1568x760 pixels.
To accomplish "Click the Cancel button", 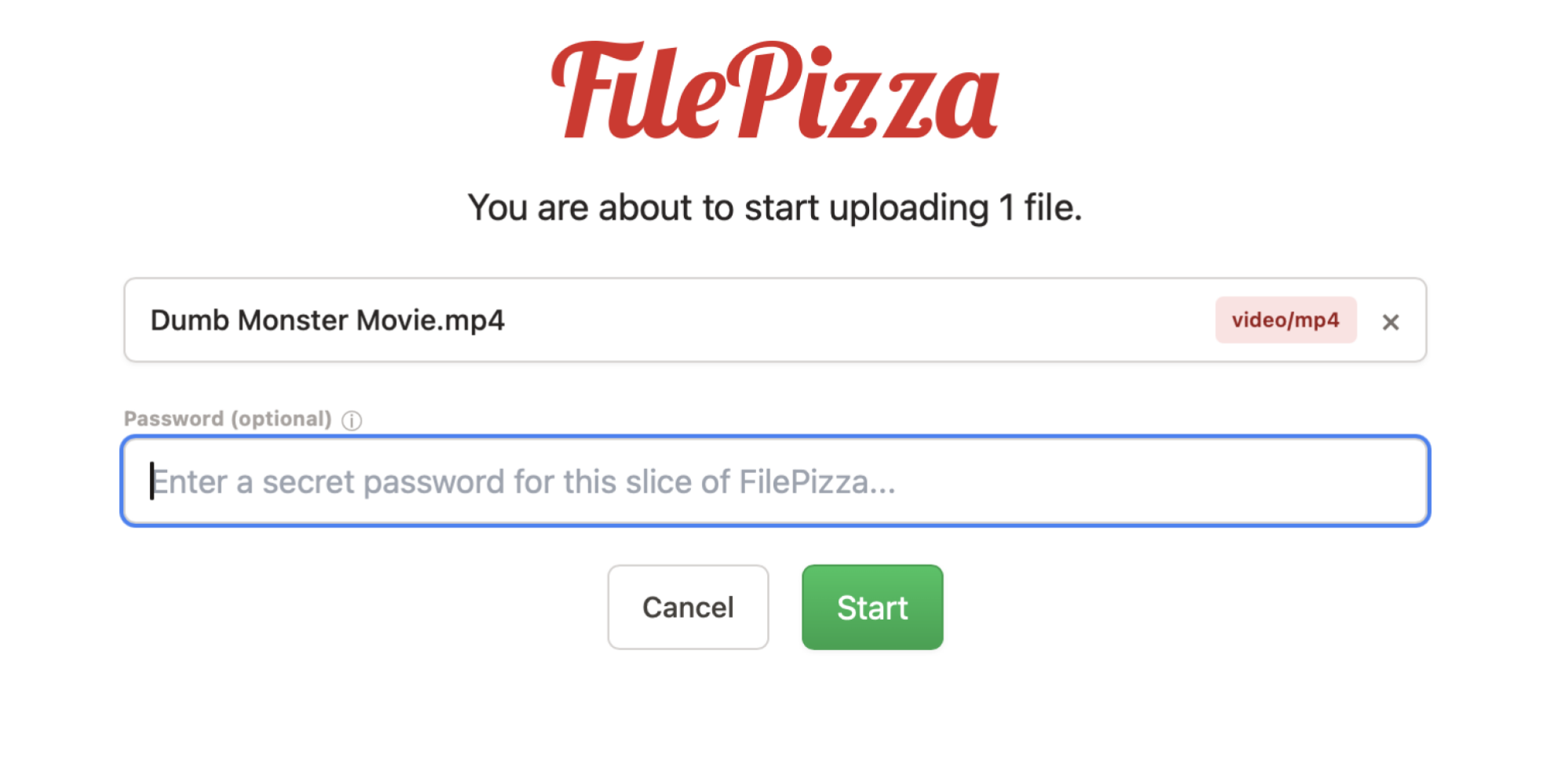I will 687,607.
